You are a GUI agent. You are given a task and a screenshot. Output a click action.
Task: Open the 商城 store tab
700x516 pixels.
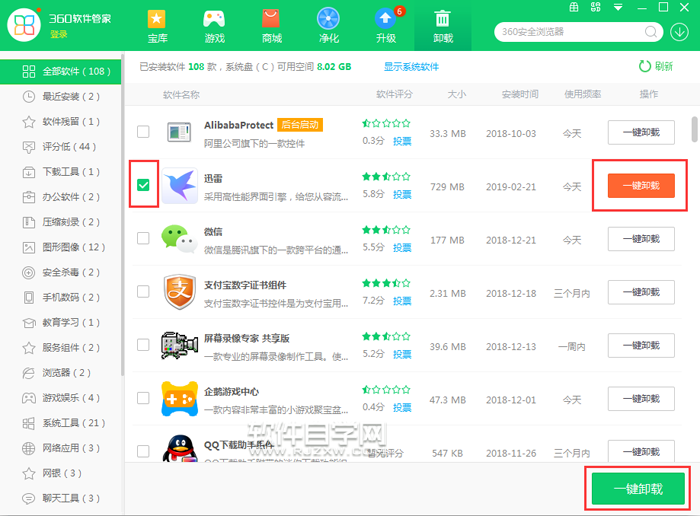coord(271,26)
